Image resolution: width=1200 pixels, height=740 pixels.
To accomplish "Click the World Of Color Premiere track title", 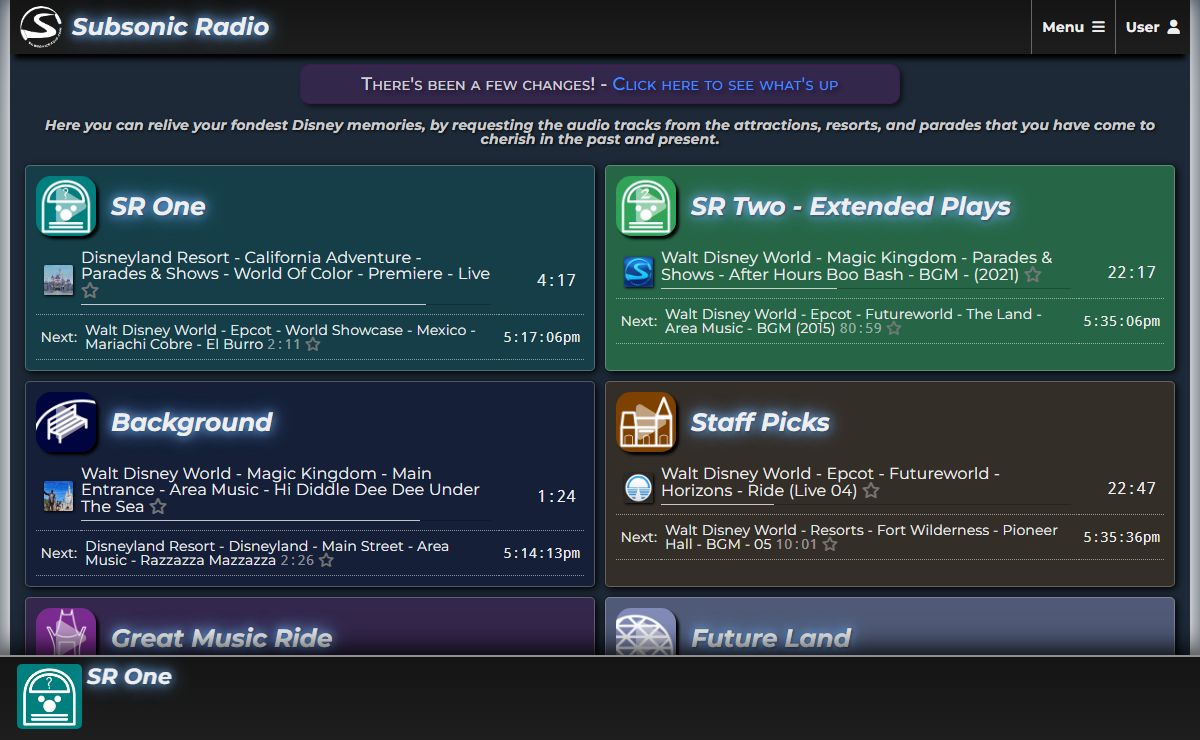I will 285,266.
